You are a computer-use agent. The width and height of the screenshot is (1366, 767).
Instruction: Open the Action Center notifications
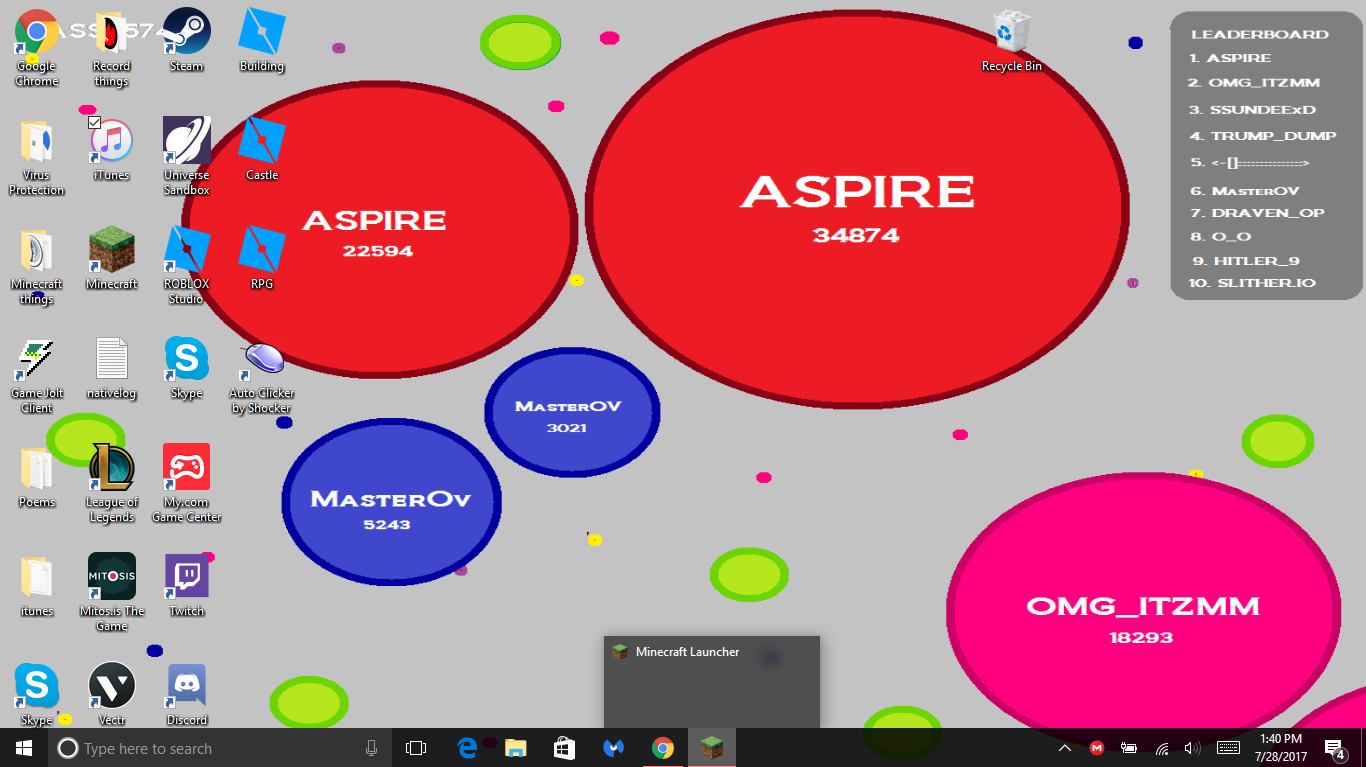coord(1334,748)
